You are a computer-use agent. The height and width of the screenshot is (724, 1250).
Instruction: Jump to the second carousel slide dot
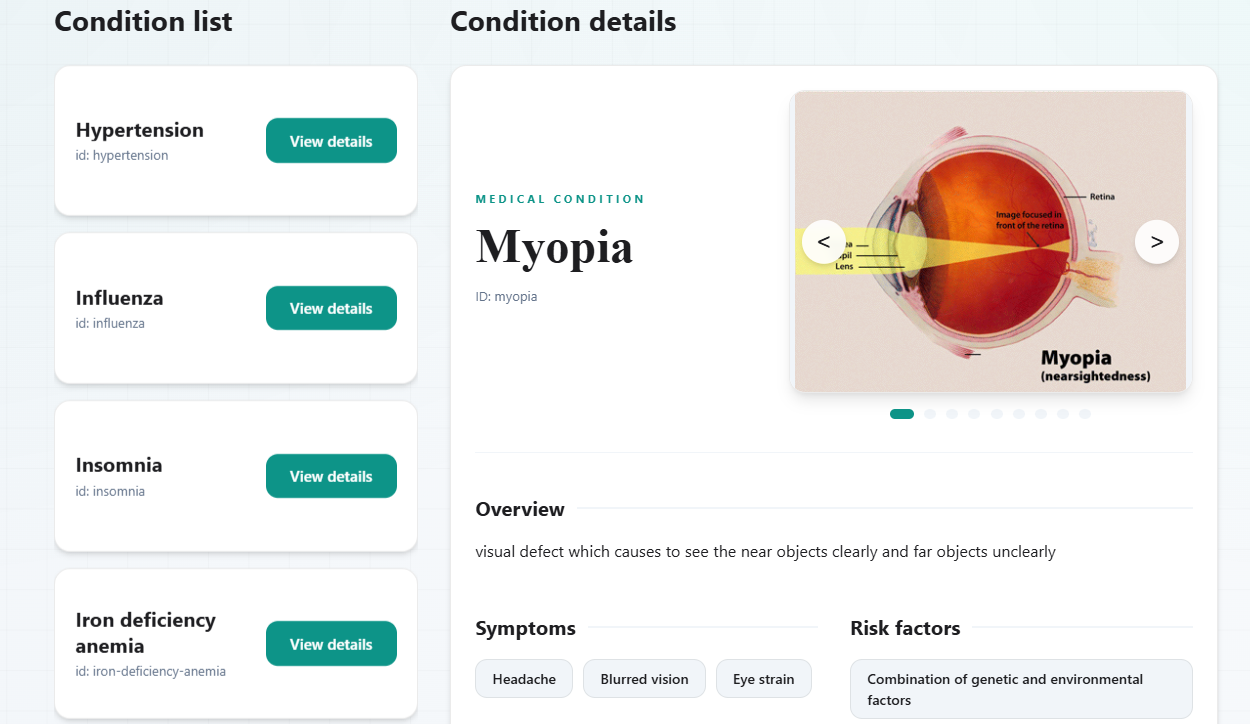(x=929, y=413)
